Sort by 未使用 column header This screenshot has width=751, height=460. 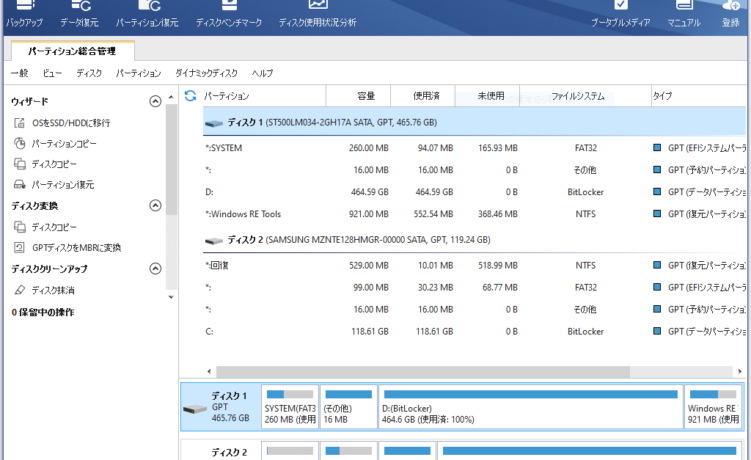pyautogui.click(x=487, y=96)
